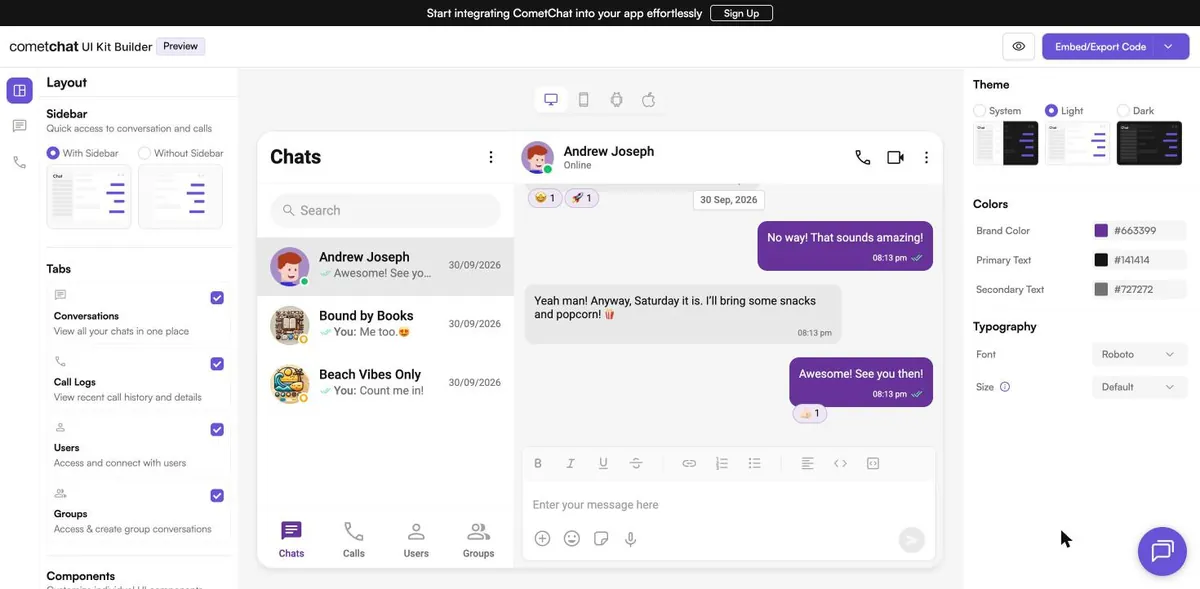
Task: Click the rocket reaction chip
Action: tap(581, 198)
